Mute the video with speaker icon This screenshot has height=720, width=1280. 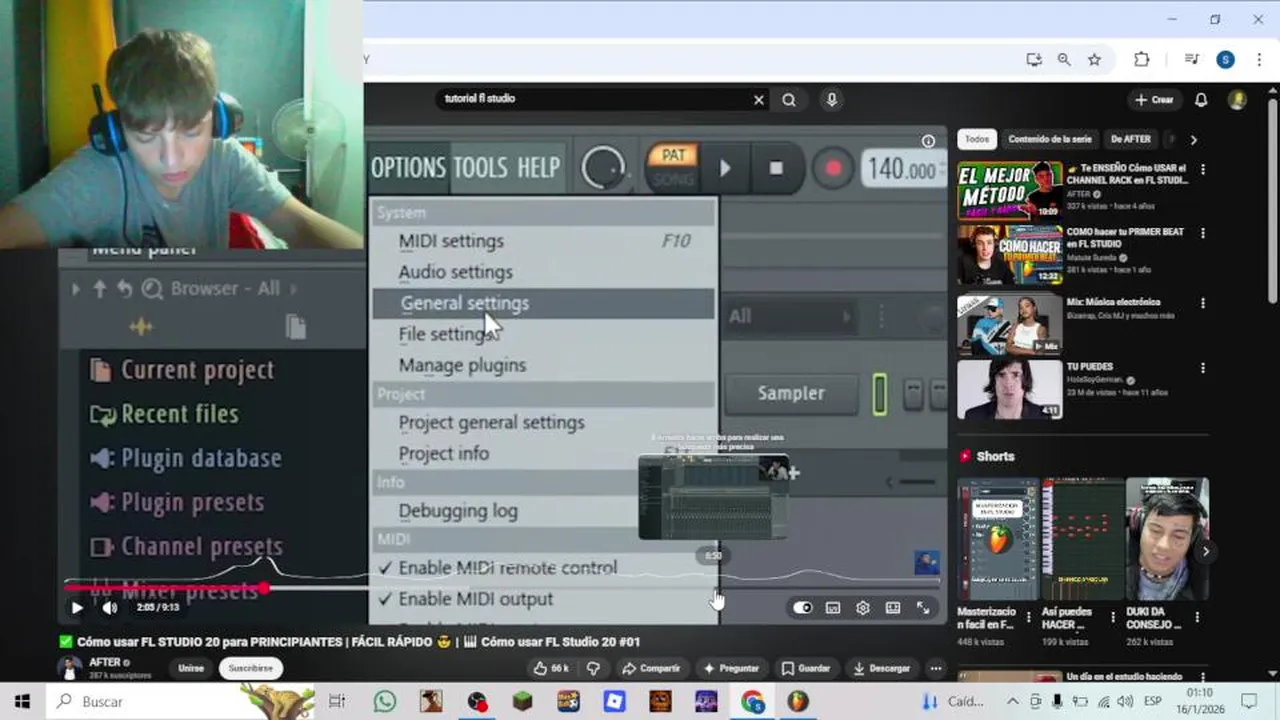[x=110, y=607]
